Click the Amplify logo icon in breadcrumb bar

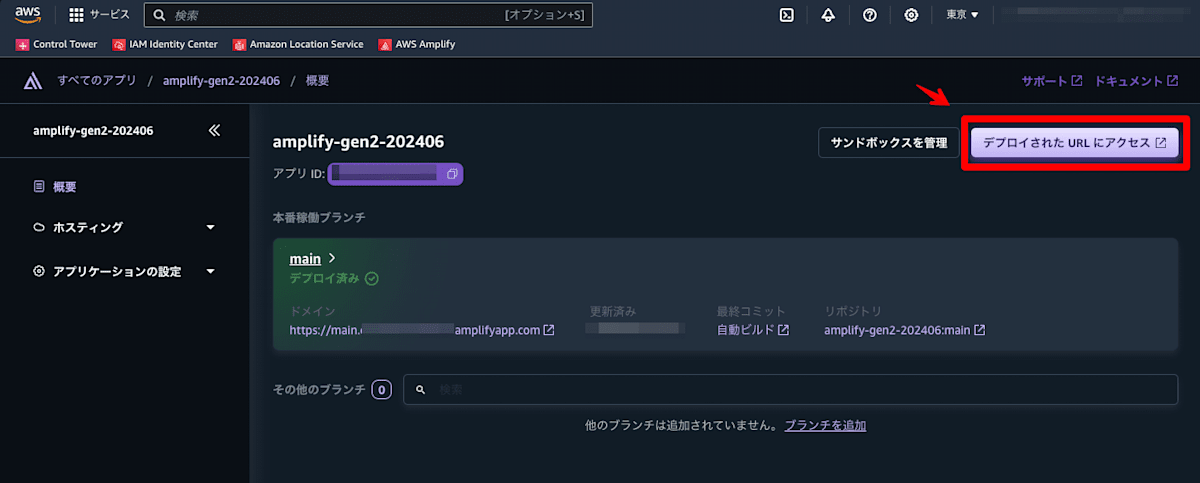[31, 81]
